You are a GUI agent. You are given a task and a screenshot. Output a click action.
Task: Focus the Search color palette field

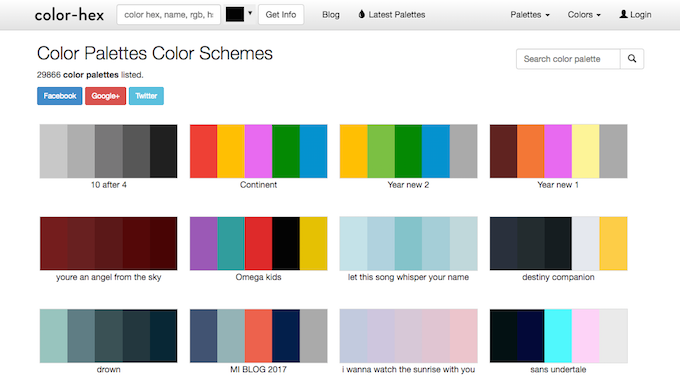tap(568, 59)
